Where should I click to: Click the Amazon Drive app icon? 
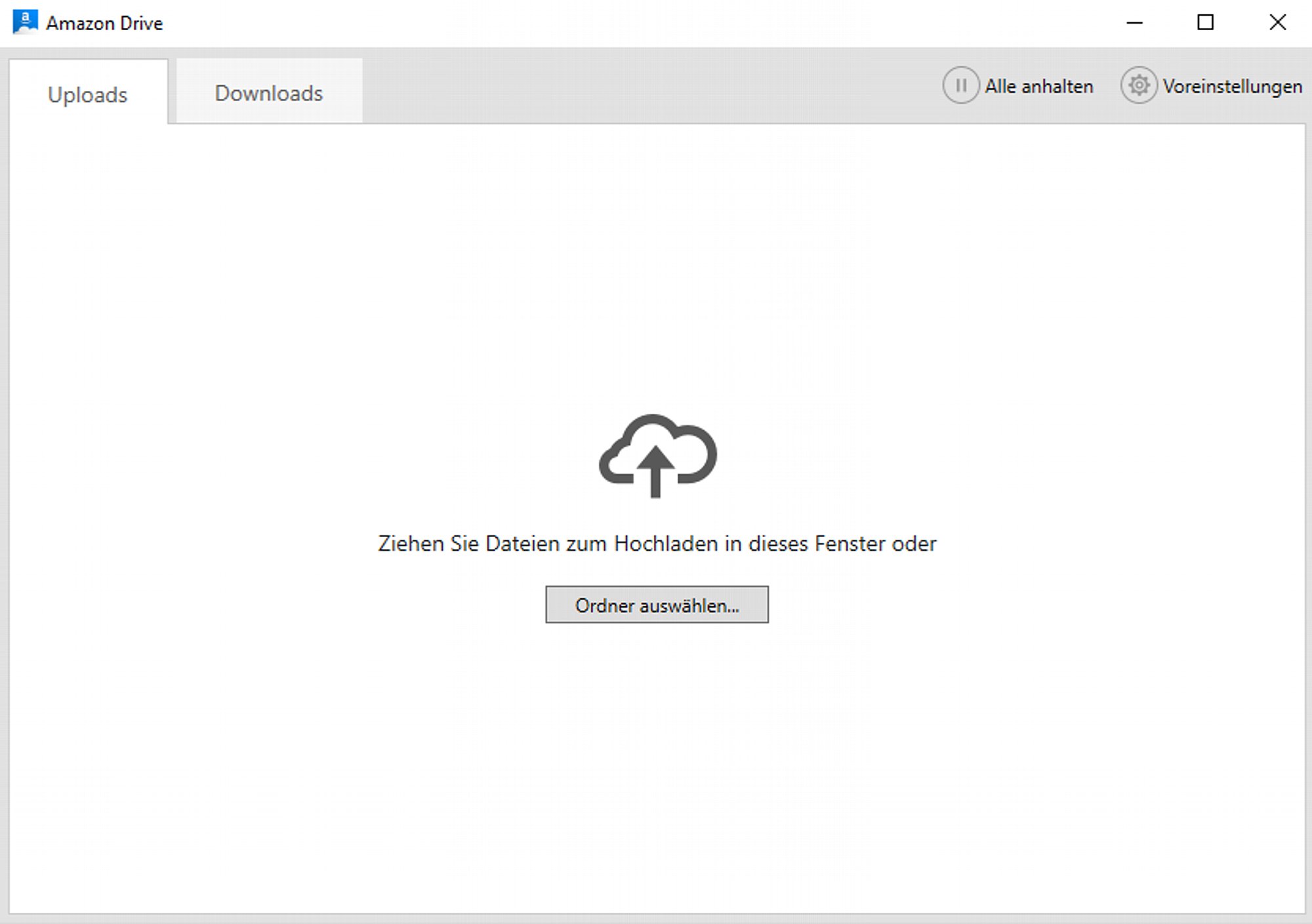[25, 22]
